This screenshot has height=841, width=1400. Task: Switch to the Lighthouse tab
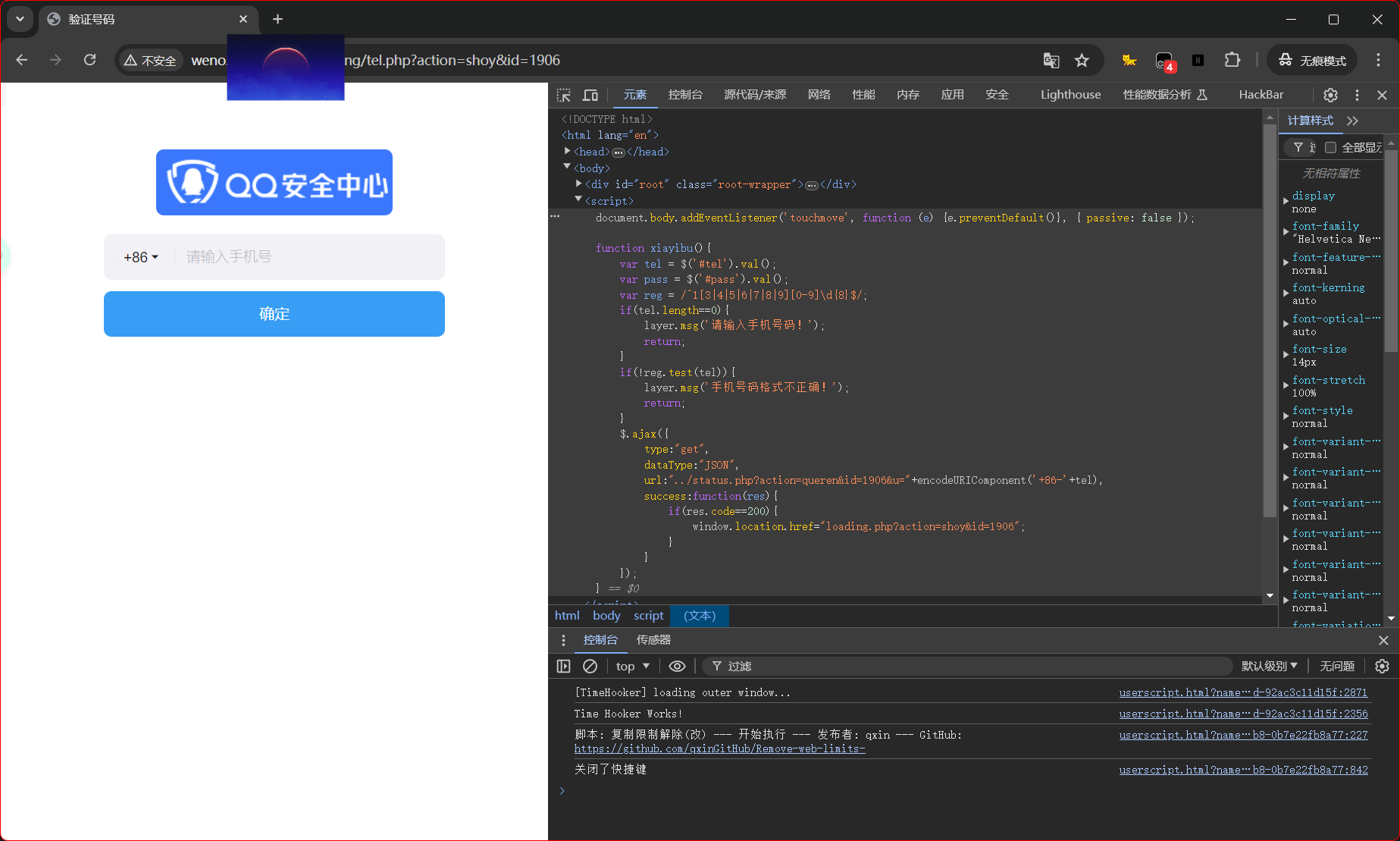point(1070,95)
